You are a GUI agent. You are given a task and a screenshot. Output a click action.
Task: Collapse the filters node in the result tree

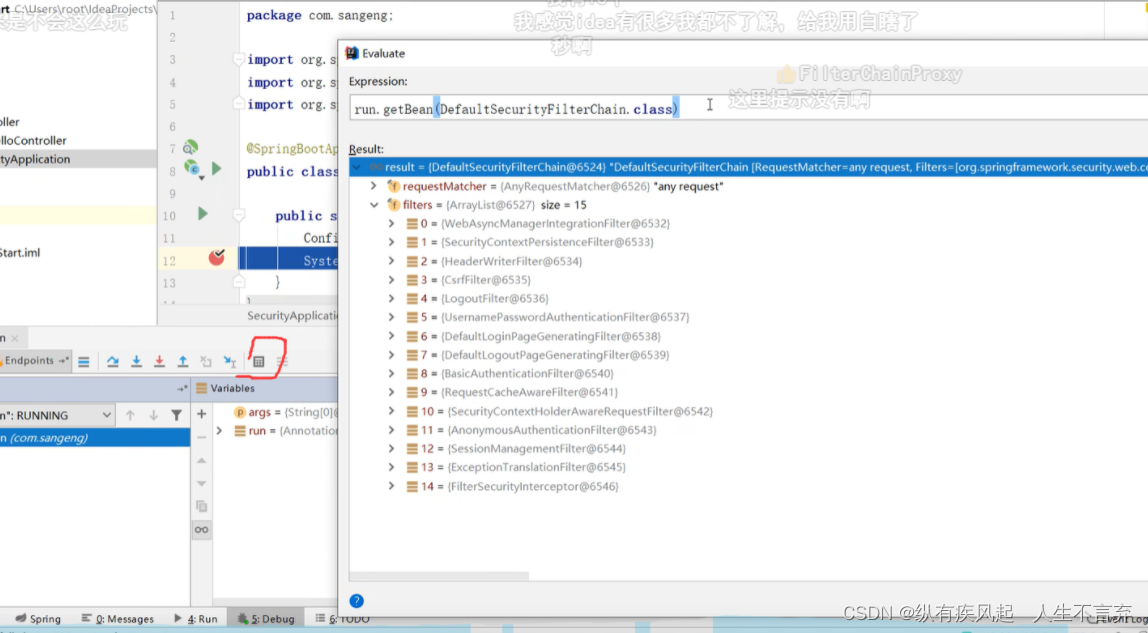[374, 204]
